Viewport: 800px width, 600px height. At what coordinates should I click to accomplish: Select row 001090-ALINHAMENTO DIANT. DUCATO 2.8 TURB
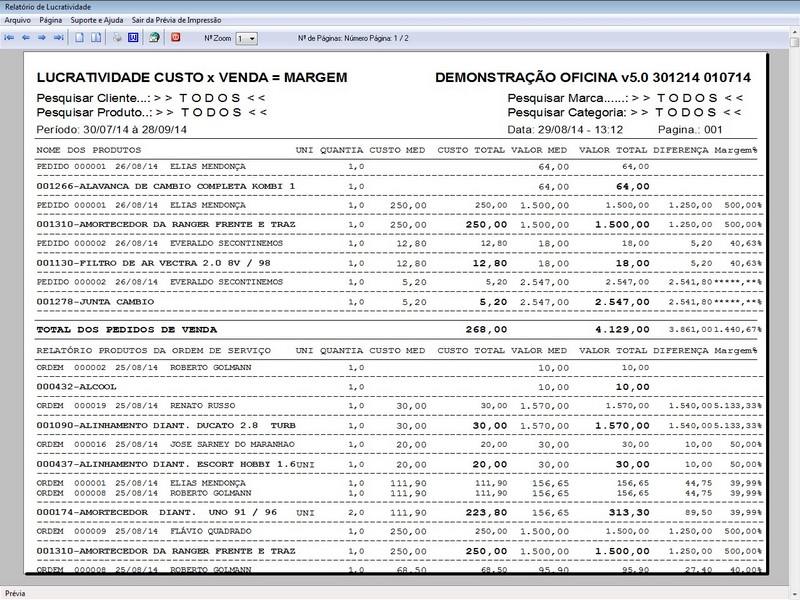[399, 426]
